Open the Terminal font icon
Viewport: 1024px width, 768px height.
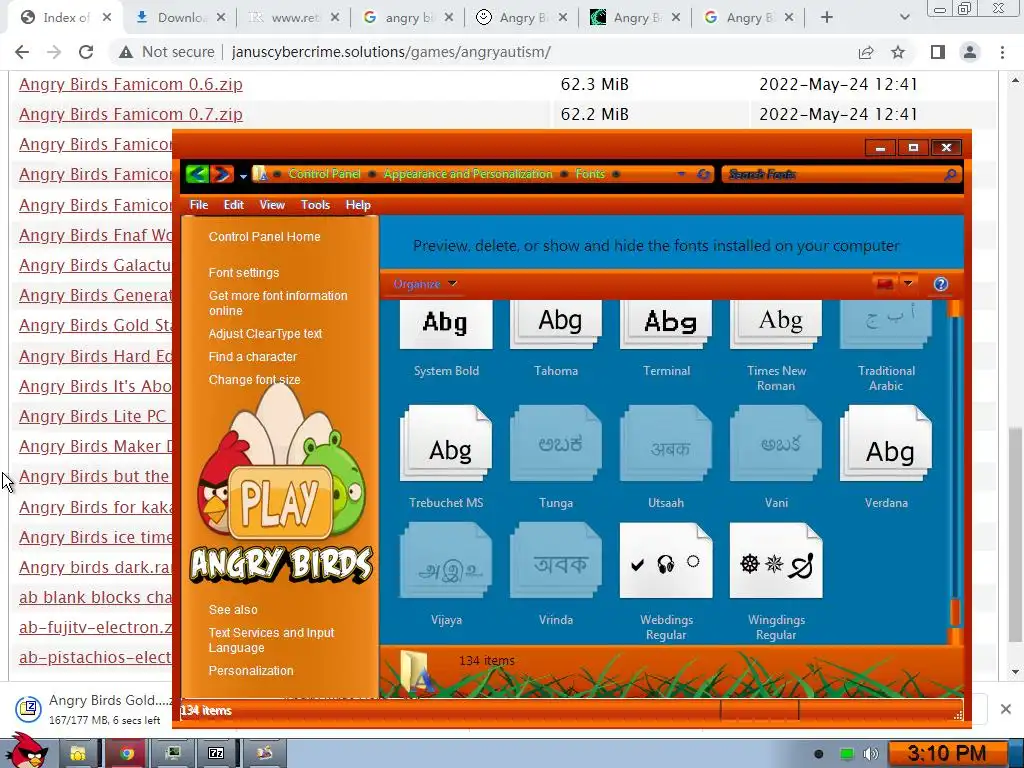(x=666, y=325)
